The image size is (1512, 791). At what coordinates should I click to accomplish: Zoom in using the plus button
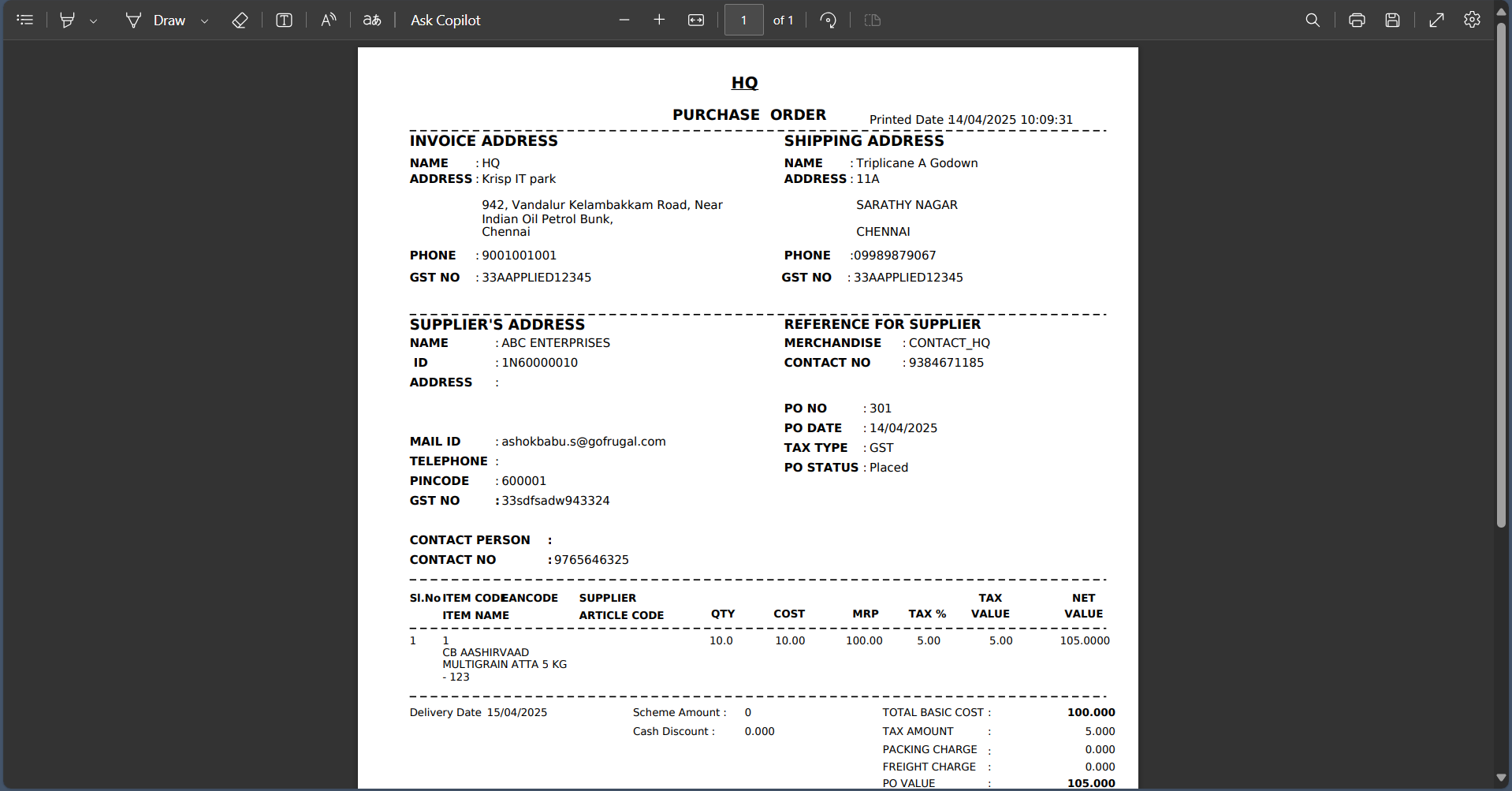[x=659, y=21]
